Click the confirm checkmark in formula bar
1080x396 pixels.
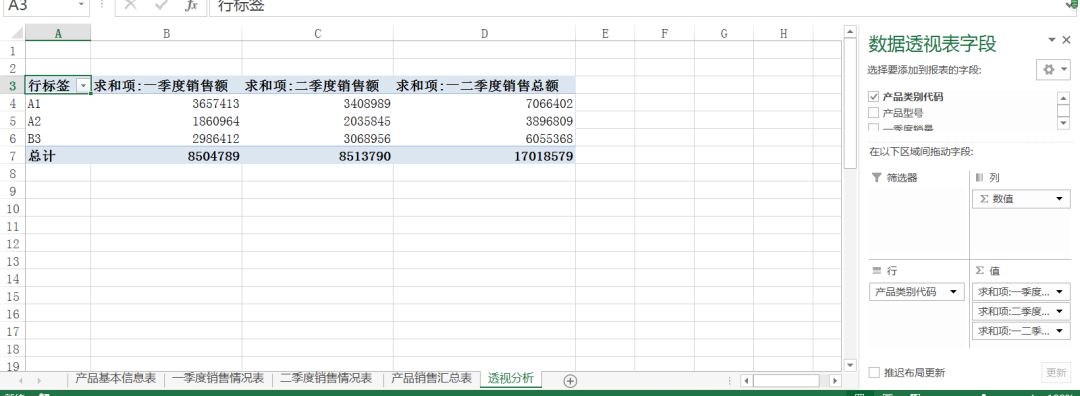click(161, 6)
